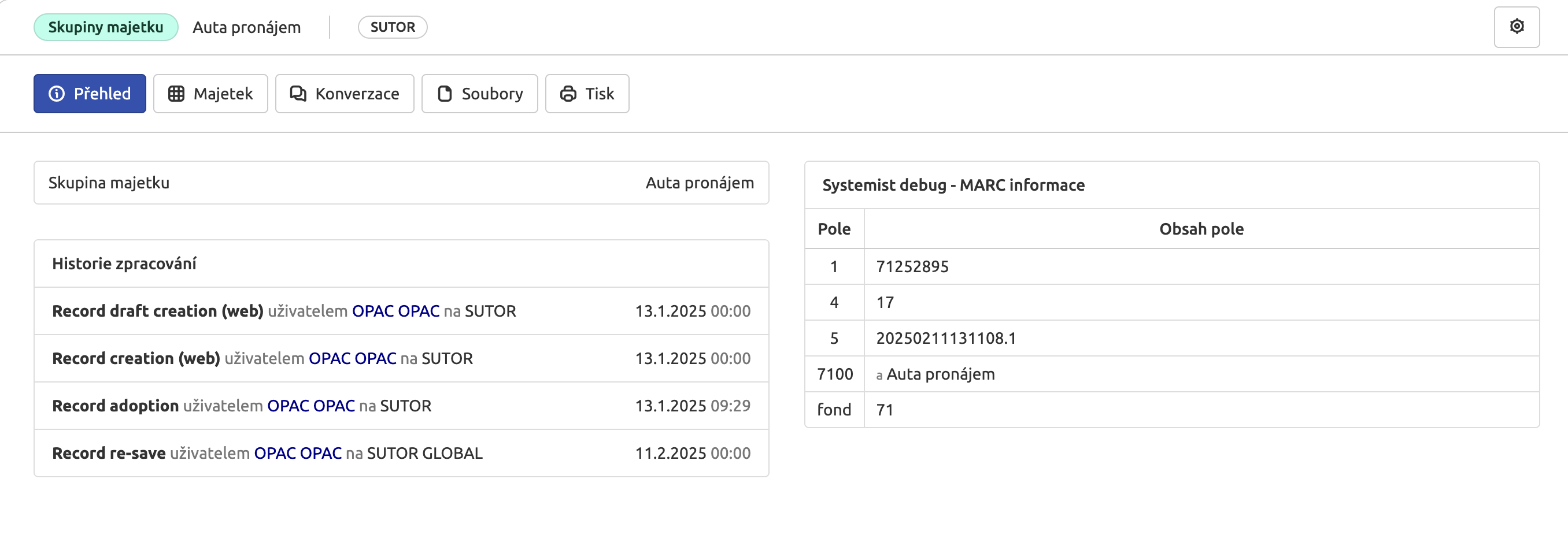Select the 71252895 field value cell
Screen dimensions: 1568x542
912,266
